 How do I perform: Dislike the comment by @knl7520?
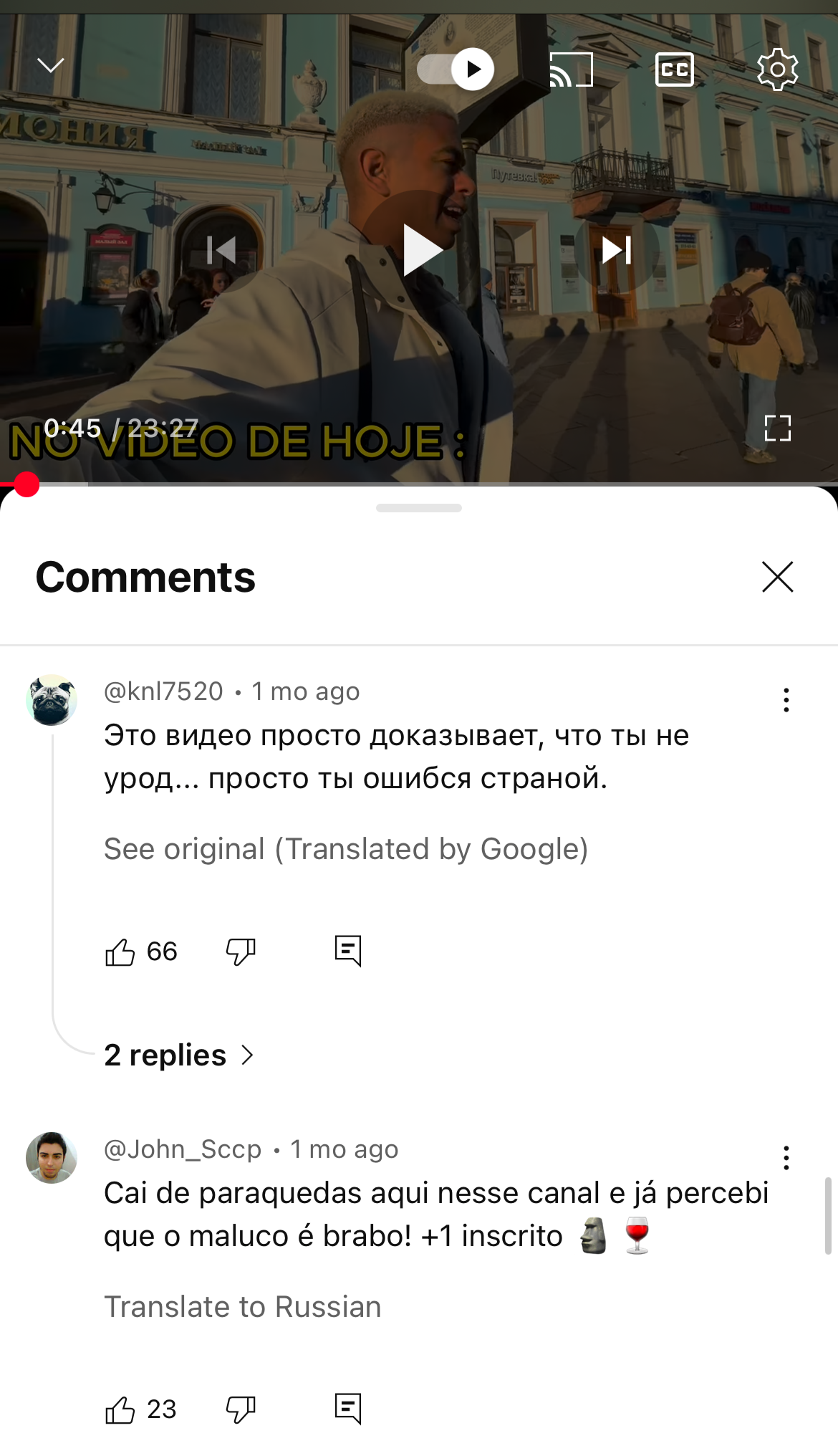click(241, 952)
